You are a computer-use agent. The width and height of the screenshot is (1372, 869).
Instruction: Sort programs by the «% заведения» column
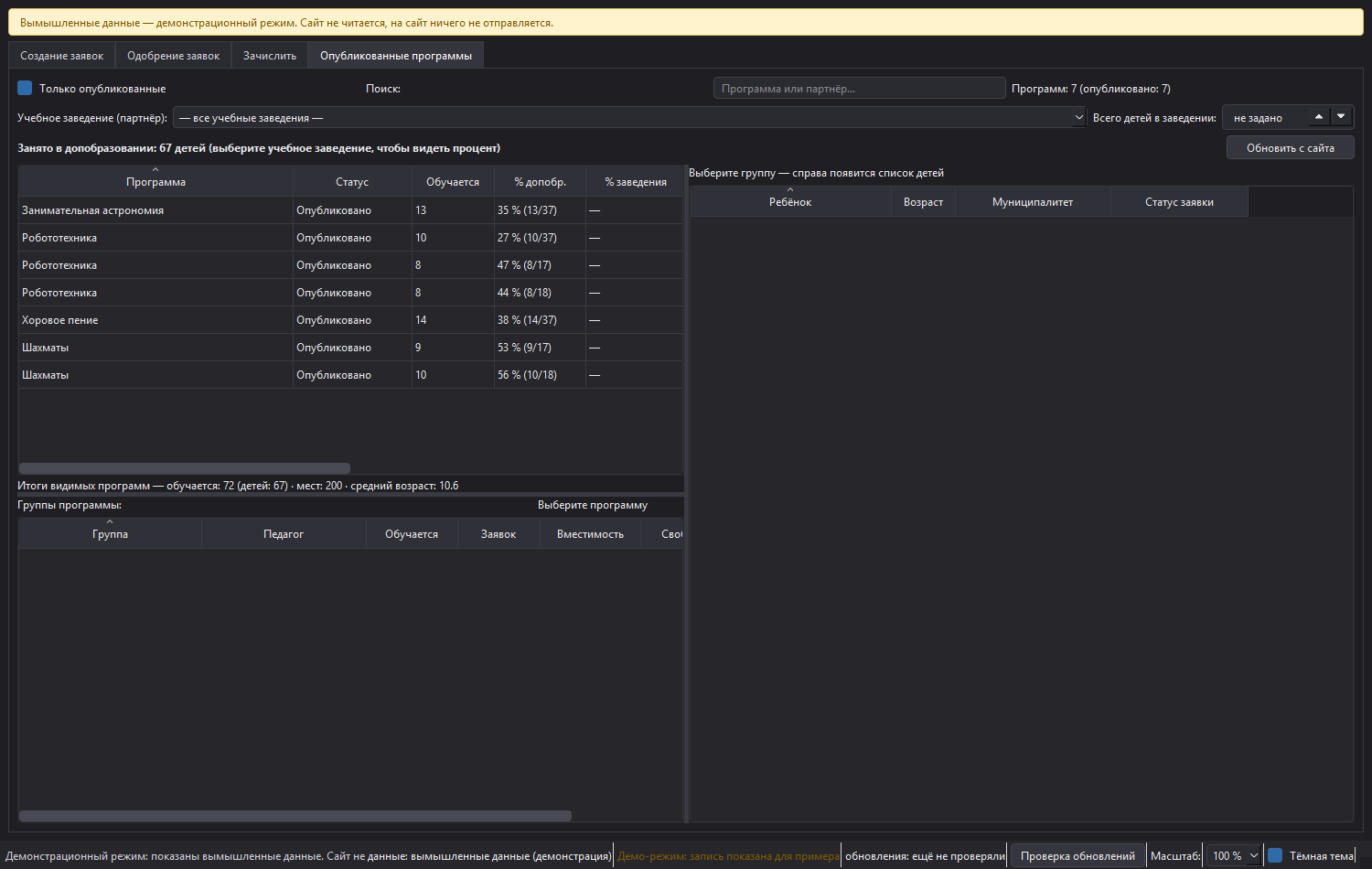635,182
